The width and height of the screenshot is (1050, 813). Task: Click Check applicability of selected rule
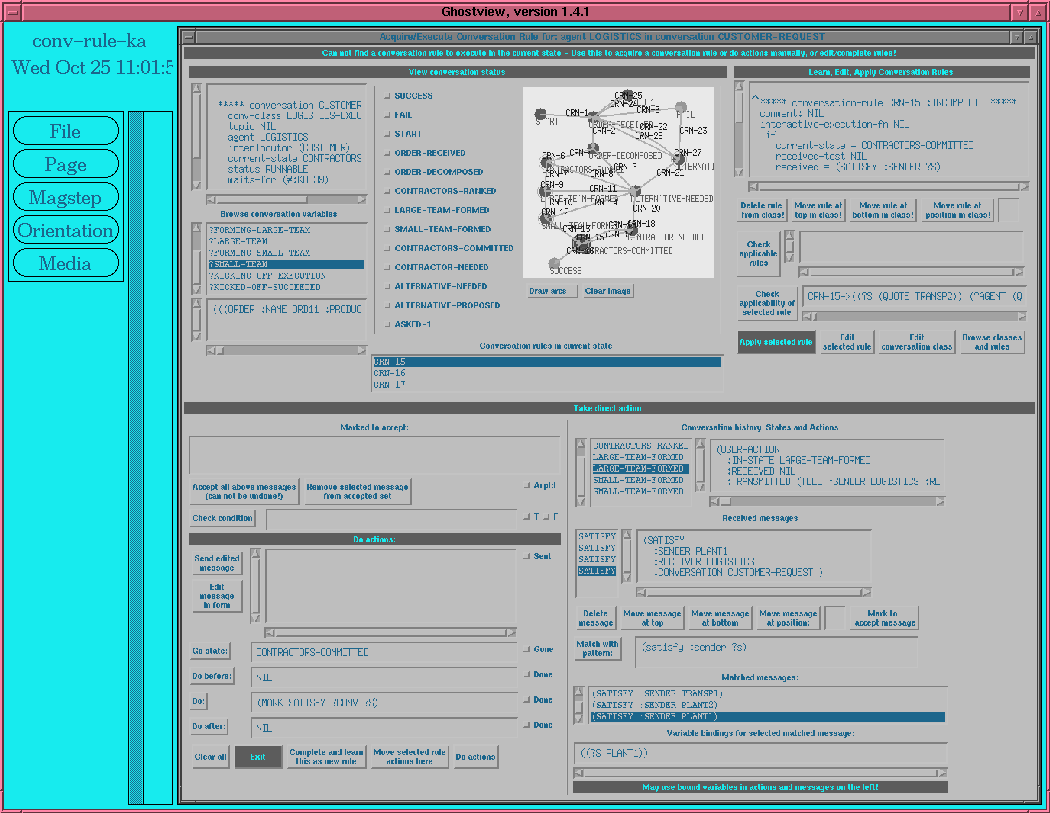(767, 303)
